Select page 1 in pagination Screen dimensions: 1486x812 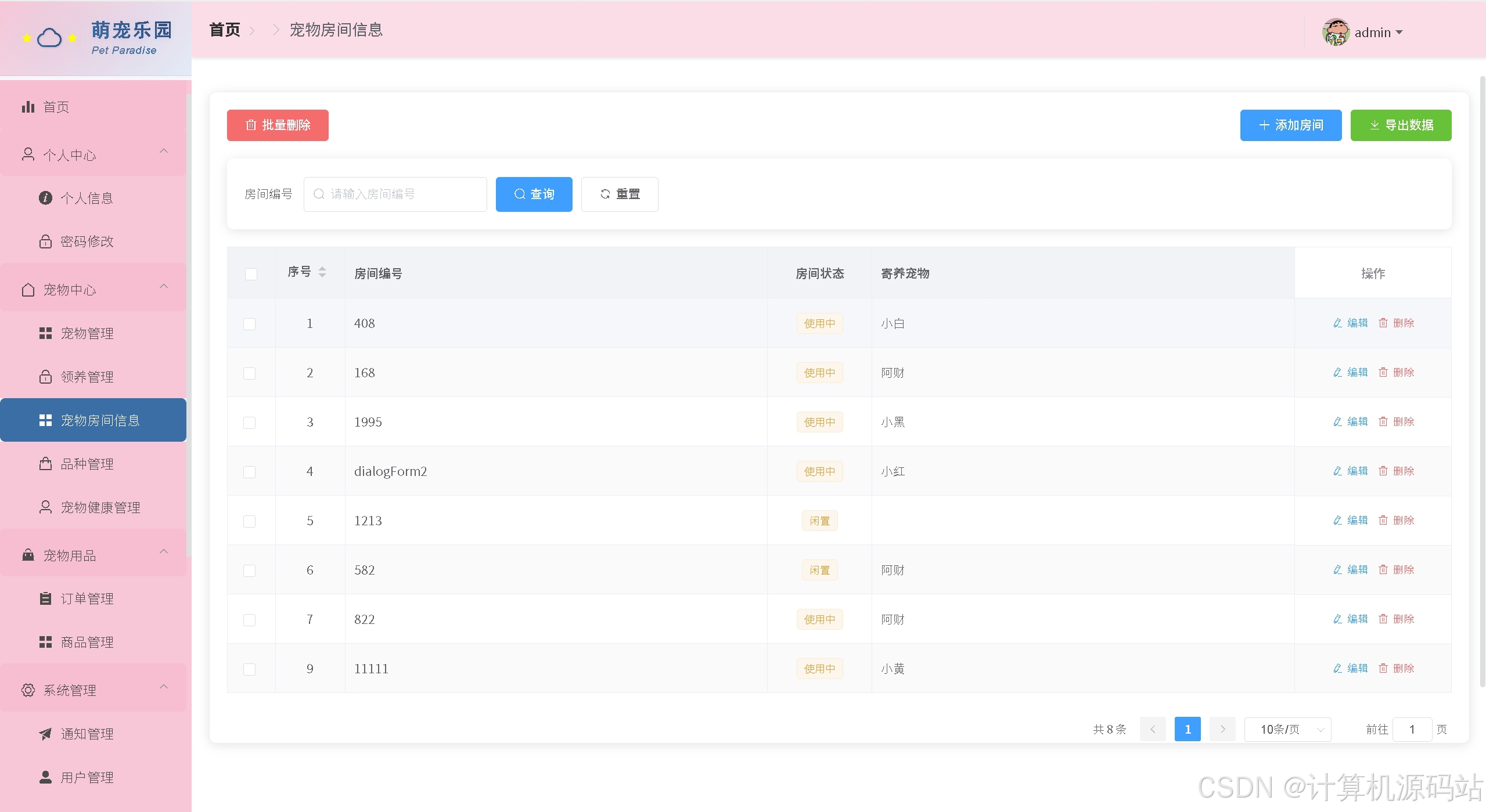1188,729
